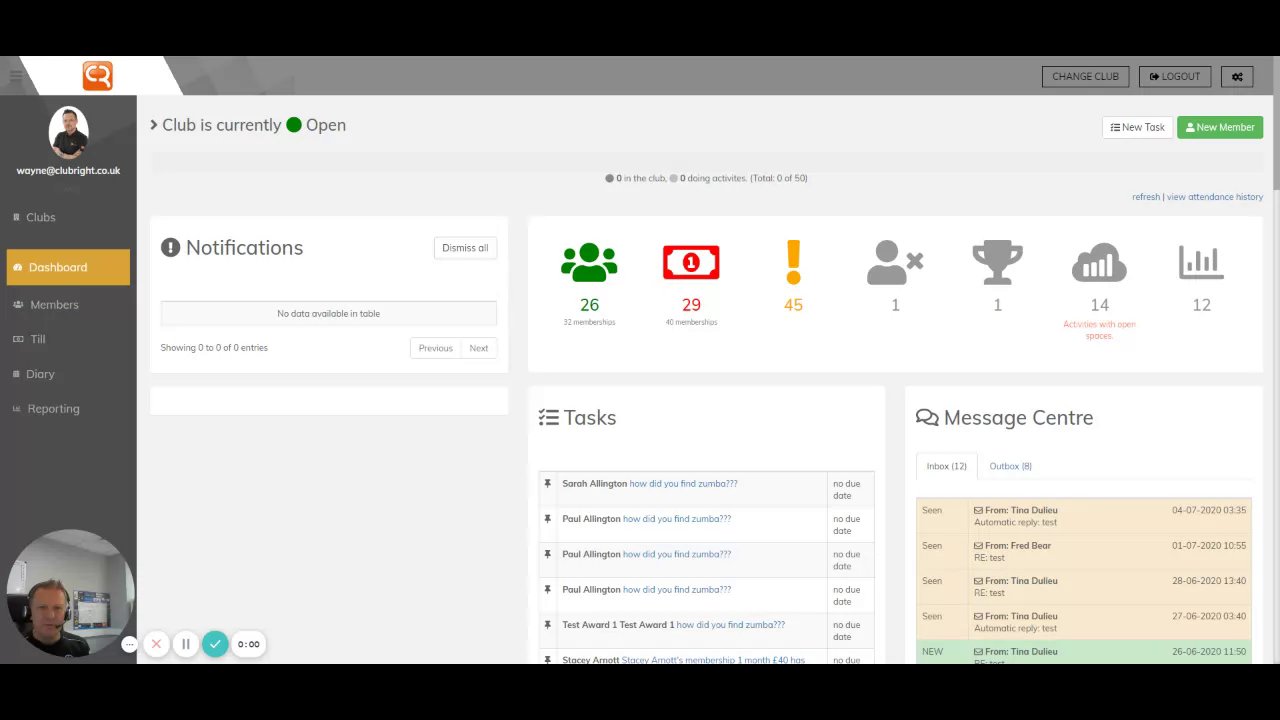The width and height of the screenshot is (1280, 720).
Task: Expand the Club is currently Open chevron
Action: 154,125
